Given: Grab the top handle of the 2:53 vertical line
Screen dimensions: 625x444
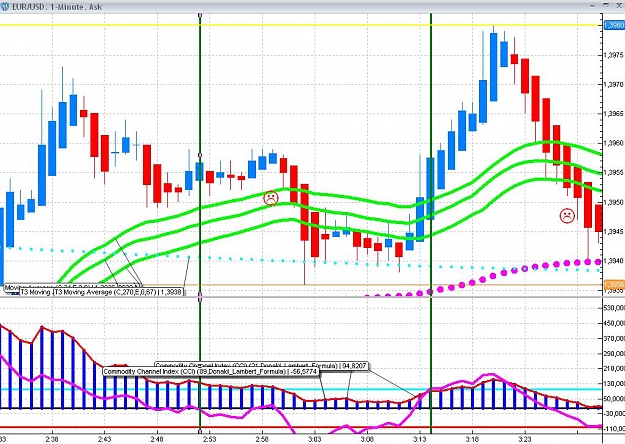Looking at the screenshot, I should (200, 15).
